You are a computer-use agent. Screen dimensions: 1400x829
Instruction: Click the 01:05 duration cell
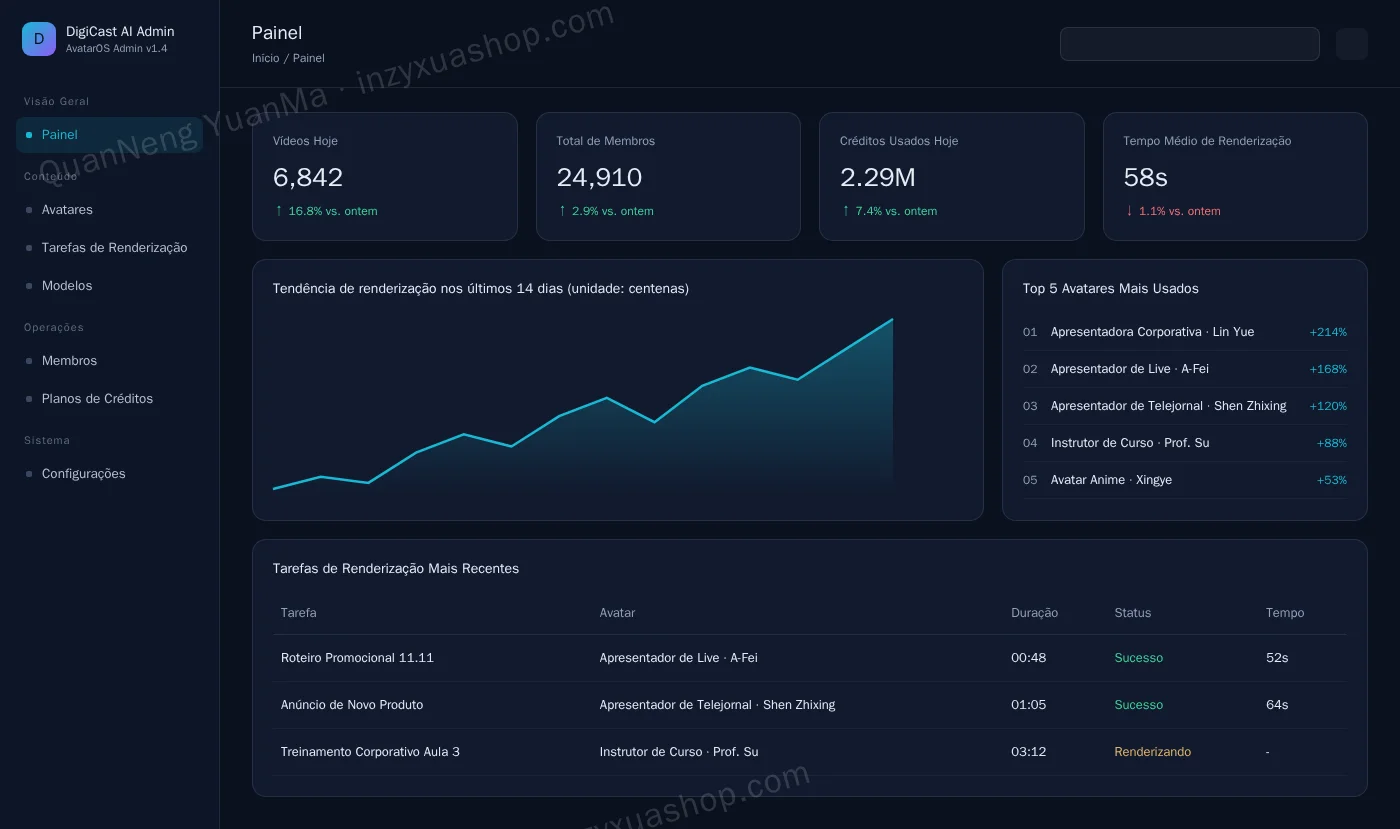click(x=1028, y=705)
